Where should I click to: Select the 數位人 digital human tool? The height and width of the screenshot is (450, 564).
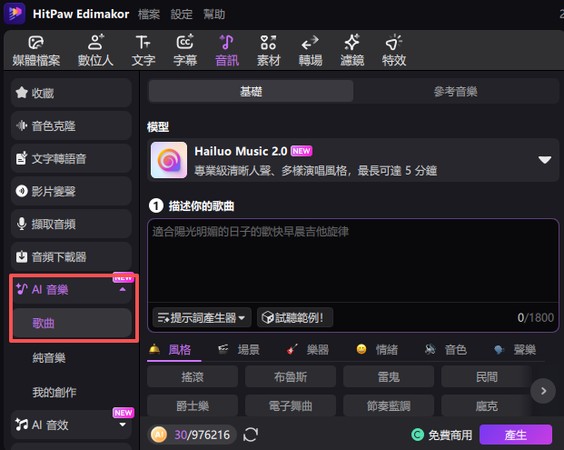[x=96, y=51]
